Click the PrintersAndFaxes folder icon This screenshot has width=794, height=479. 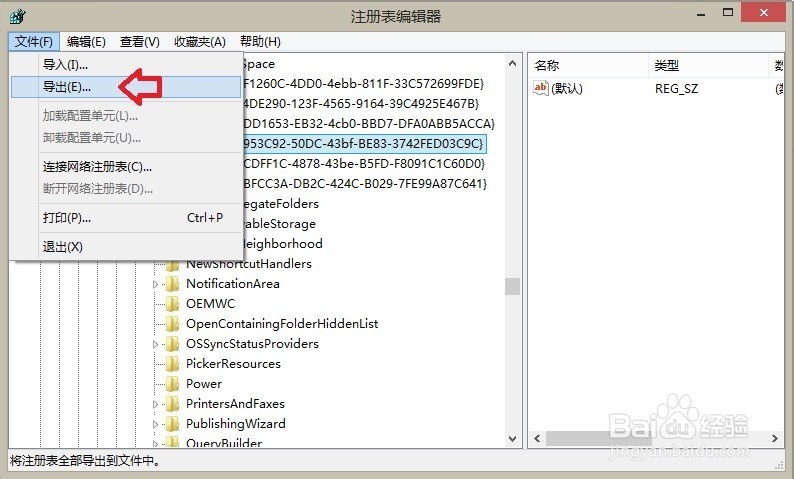coord(173,404)
